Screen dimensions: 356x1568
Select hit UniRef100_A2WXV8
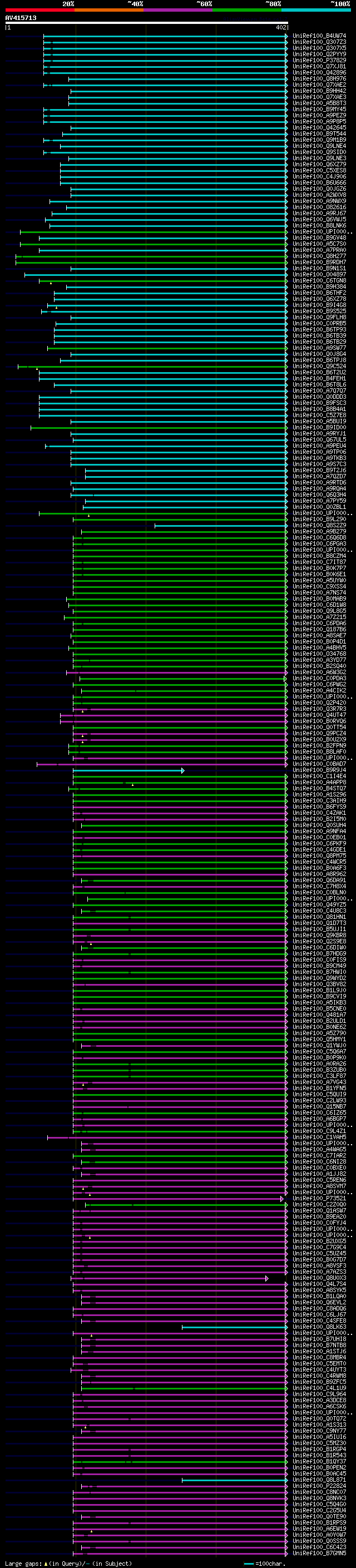(319, 195)
